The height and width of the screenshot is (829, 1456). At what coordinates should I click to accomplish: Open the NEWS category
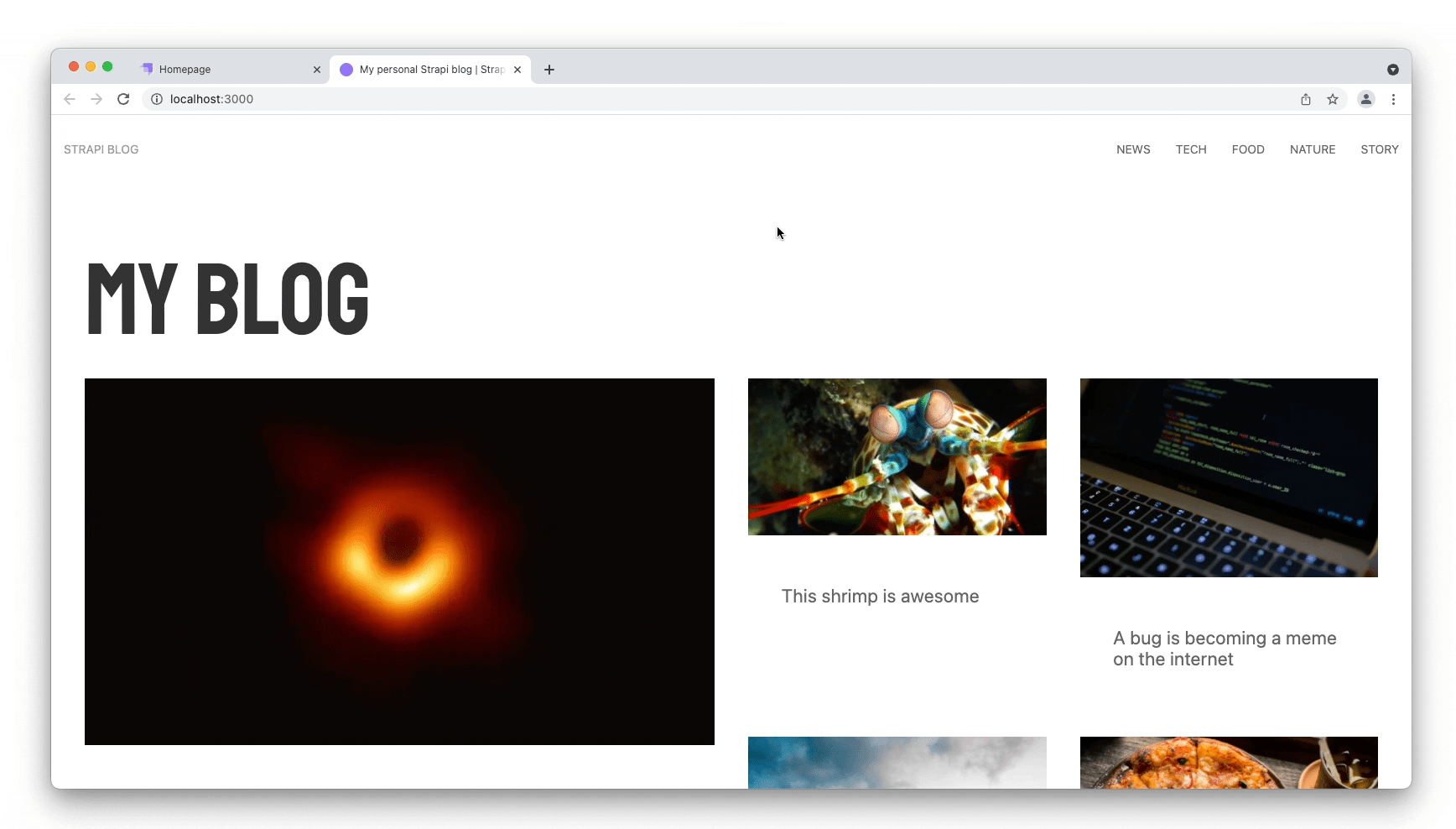[1133, 149]
